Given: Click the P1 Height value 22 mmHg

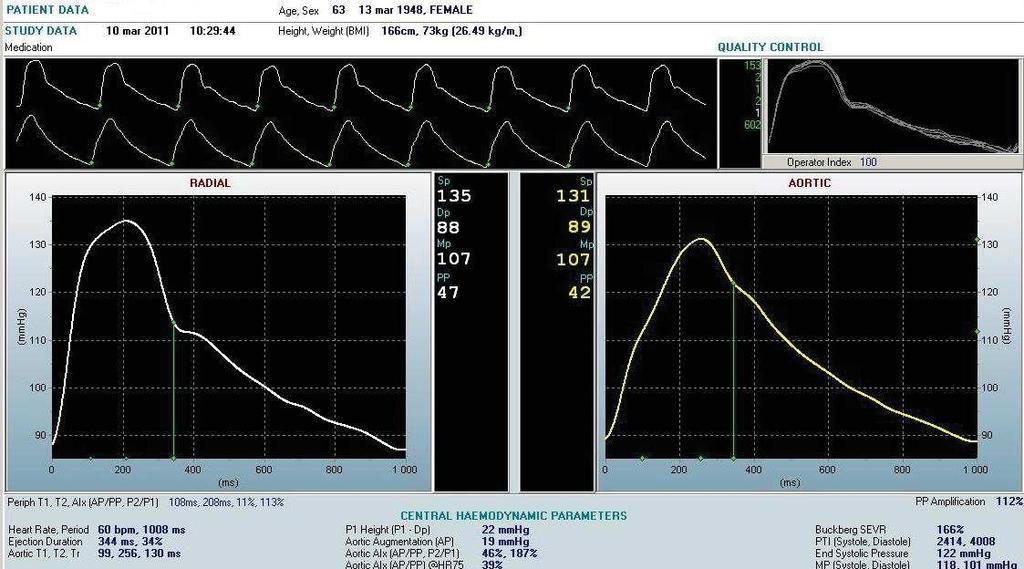Looking at the screenshot, I should coord(505,530).
